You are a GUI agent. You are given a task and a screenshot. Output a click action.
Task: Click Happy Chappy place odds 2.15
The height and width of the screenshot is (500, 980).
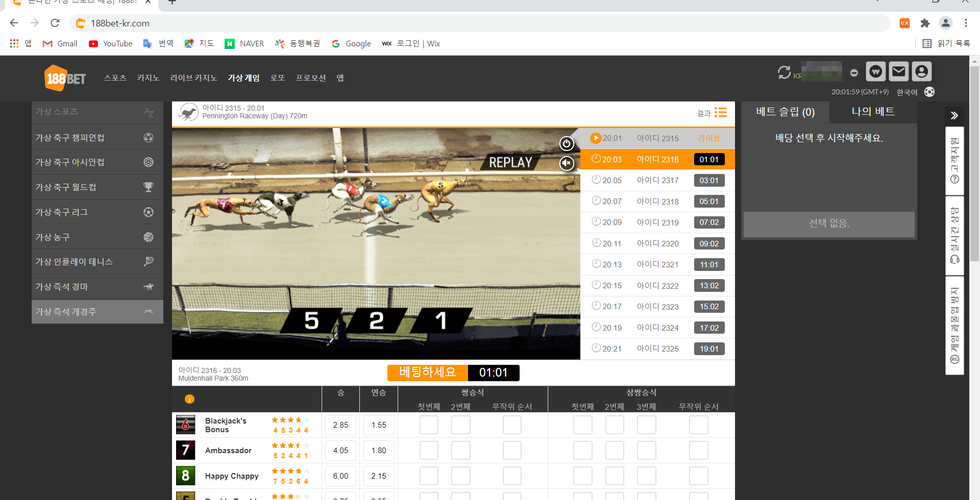(379, 476)
